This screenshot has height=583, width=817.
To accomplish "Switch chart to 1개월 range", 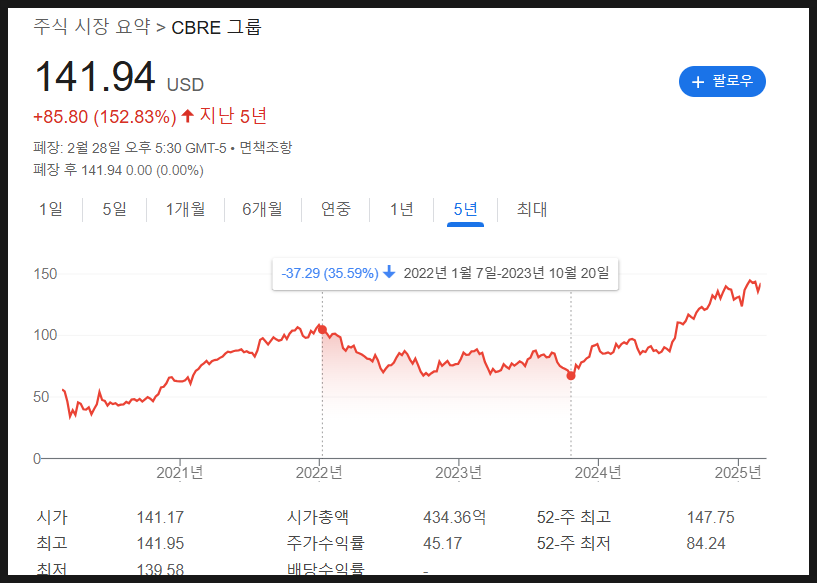I will [185, 209].
